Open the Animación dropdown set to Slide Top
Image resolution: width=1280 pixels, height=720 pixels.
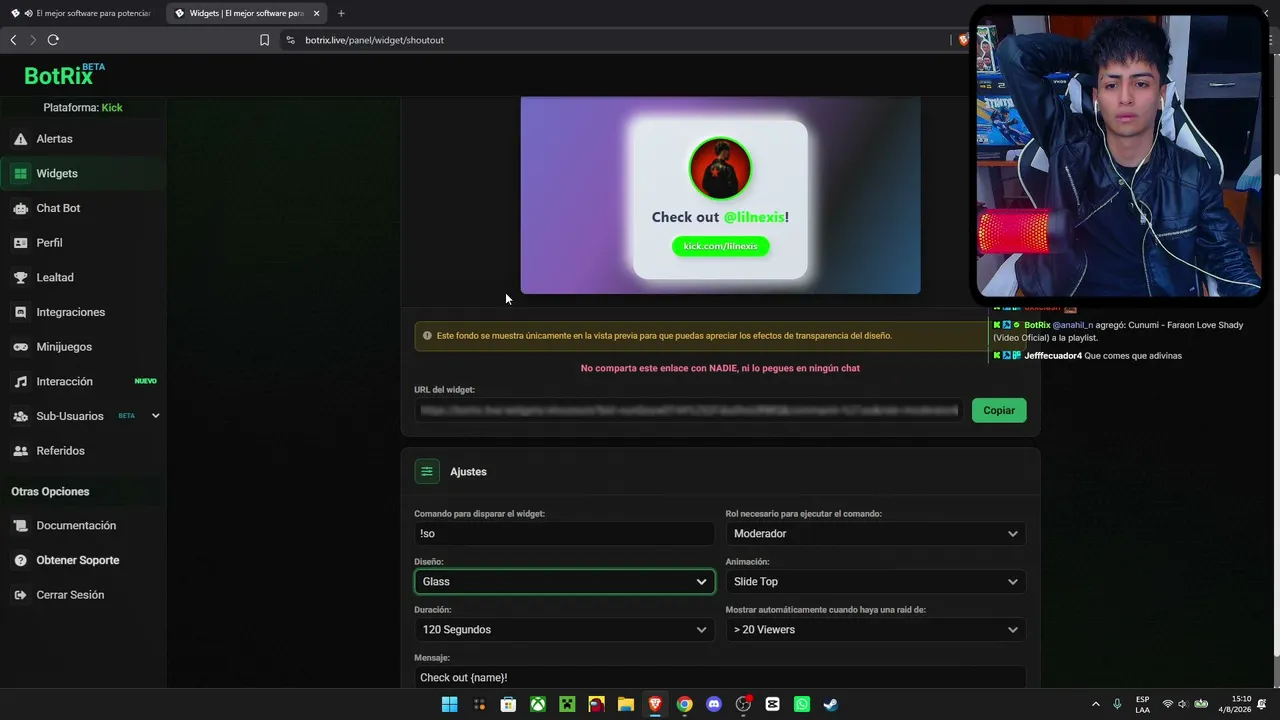coord(875,582)
